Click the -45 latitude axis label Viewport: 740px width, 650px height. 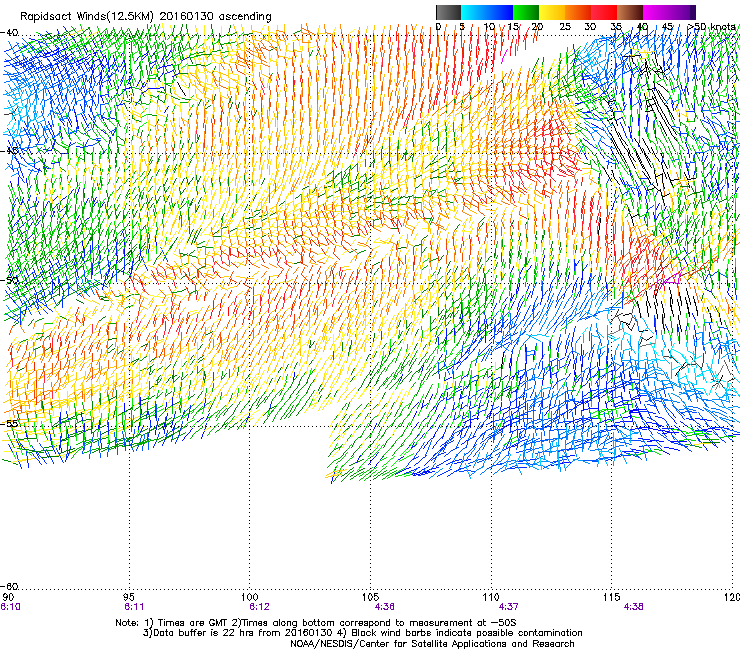(9, 151)
